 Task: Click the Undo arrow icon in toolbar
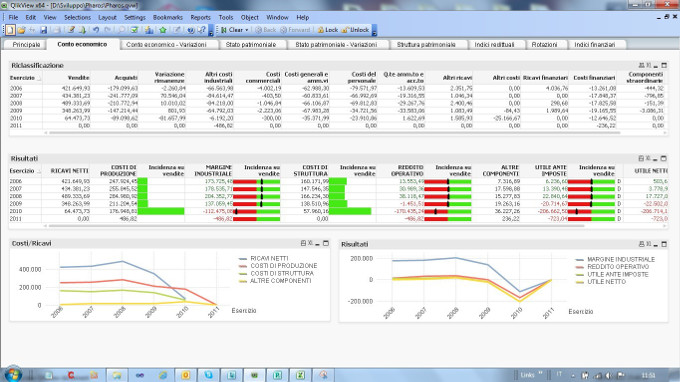pyautogui.click(x=96, y=30)
